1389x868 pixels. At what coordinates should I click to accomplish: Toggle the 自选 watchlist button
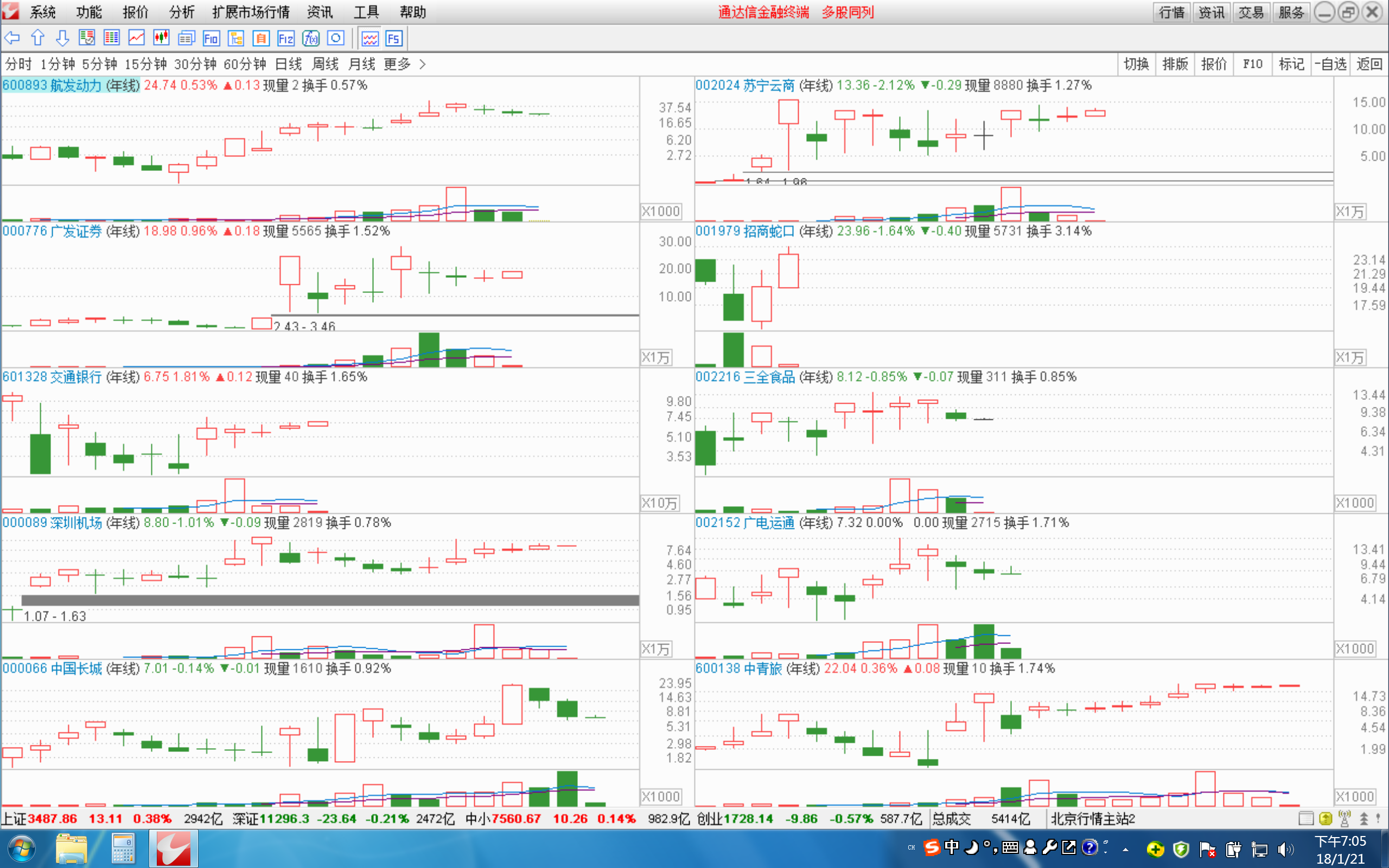1331,63
